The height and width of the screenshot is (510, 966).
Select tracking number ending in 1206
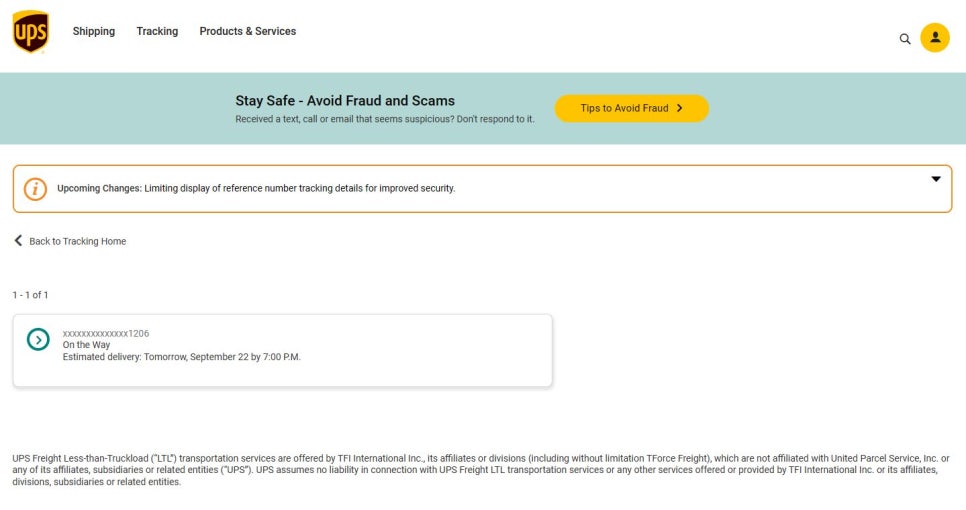coord(106,333)
